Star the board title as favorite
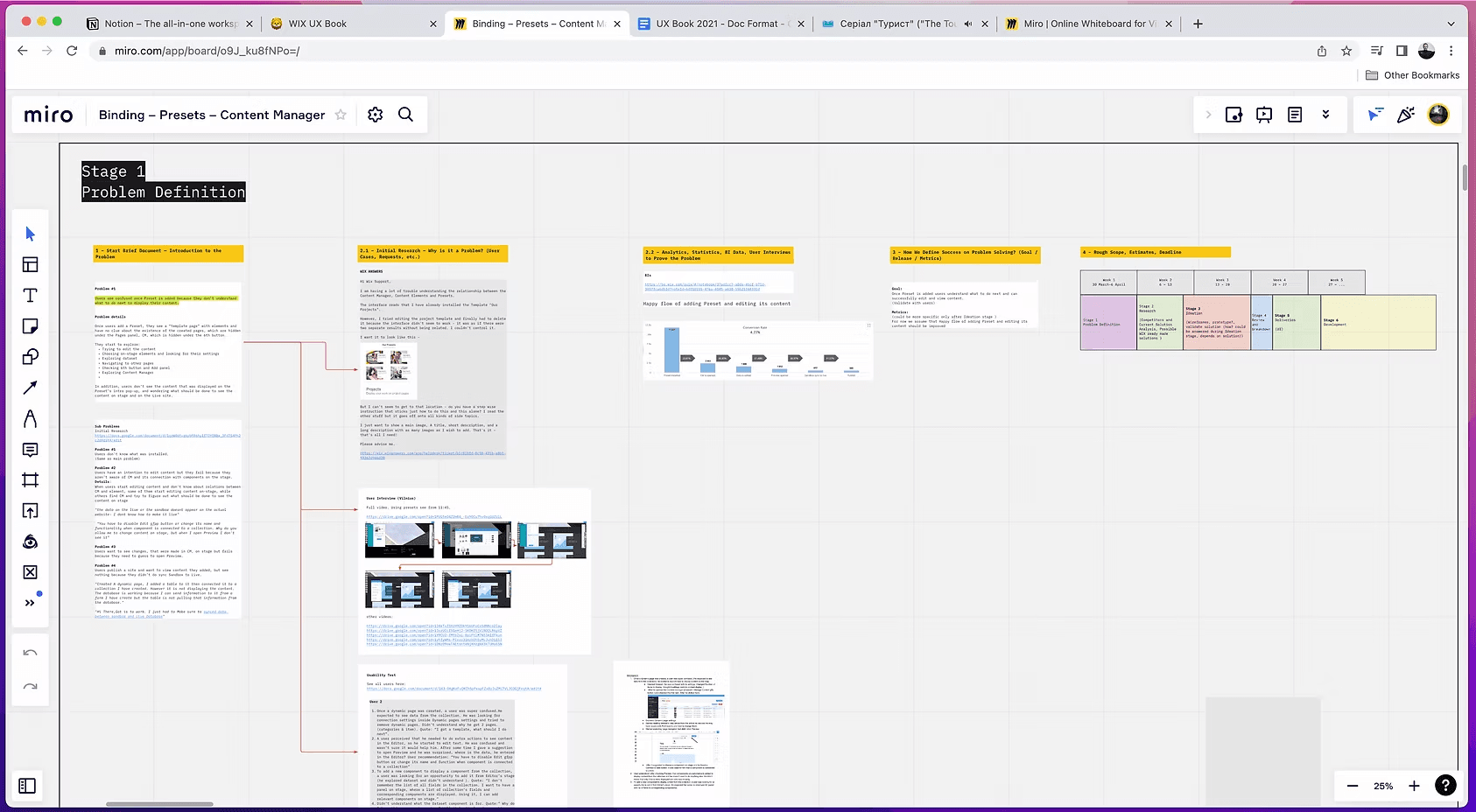1476x812 pixels. tap(341, 115)
